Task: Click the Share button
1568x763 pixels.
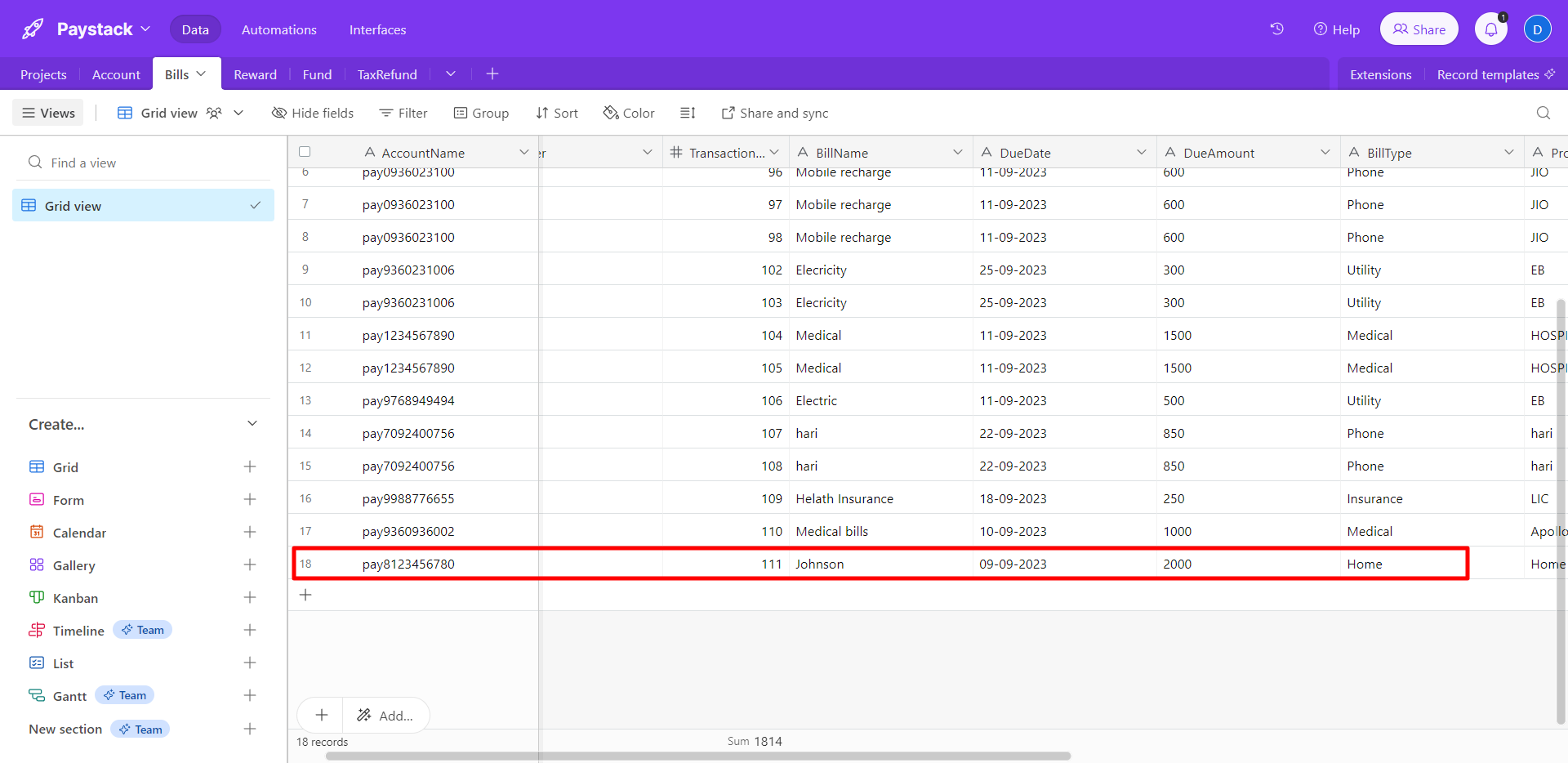Action: [1419, 29]
